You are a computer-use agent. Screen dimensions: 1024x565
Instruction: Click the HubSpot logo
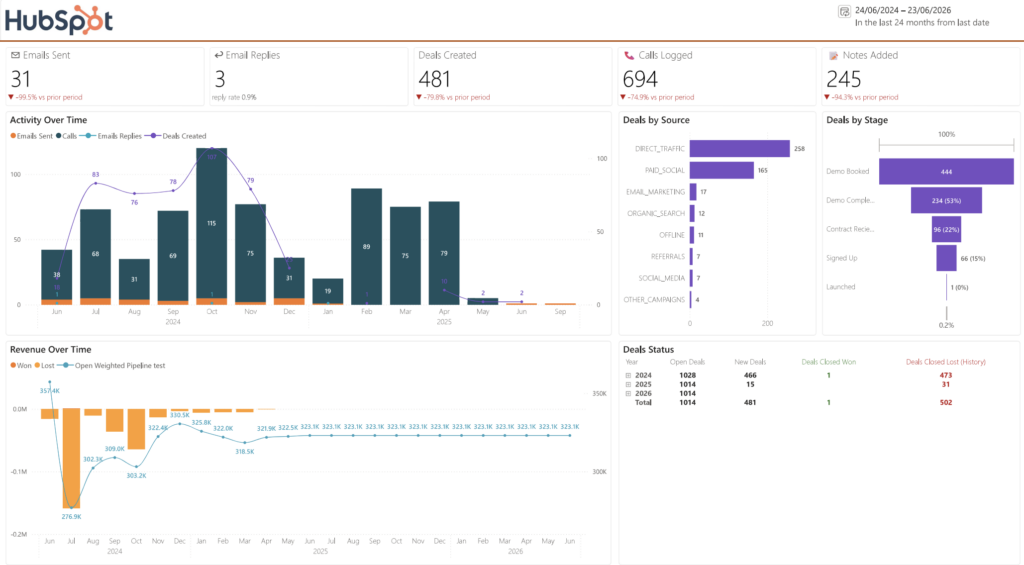click(x=59, y=20)
